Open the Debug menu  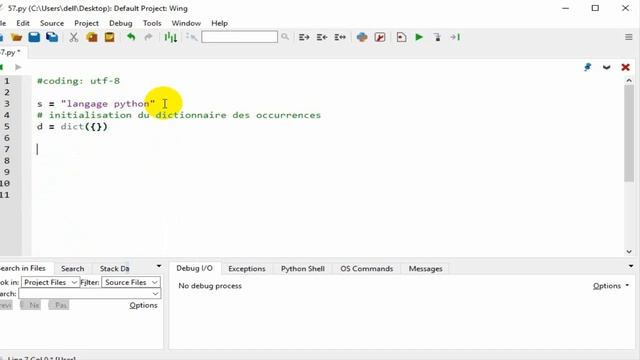coord(120,23)
